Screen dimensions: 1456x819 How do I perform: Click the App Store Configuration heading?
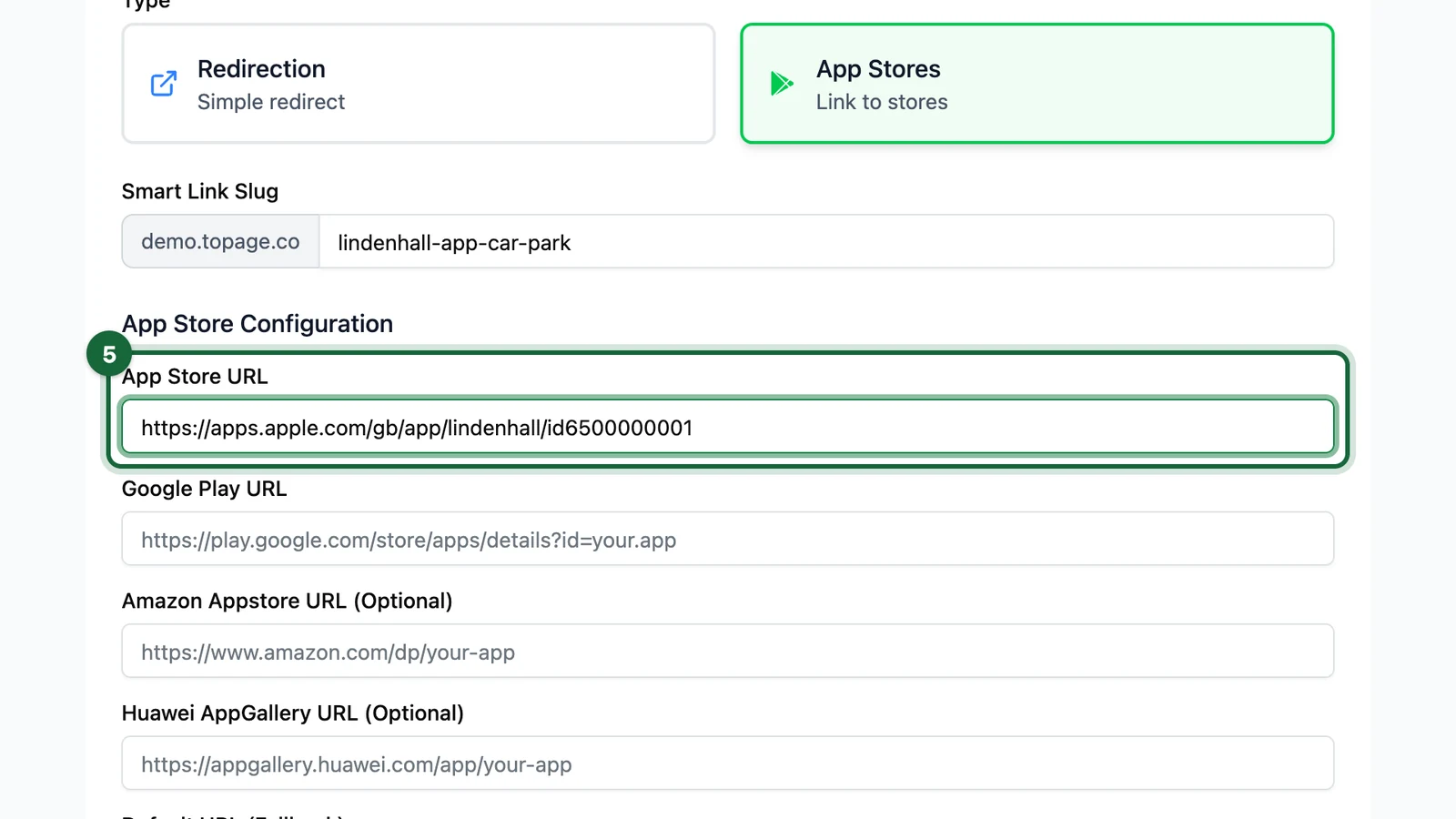coord(258,324)
